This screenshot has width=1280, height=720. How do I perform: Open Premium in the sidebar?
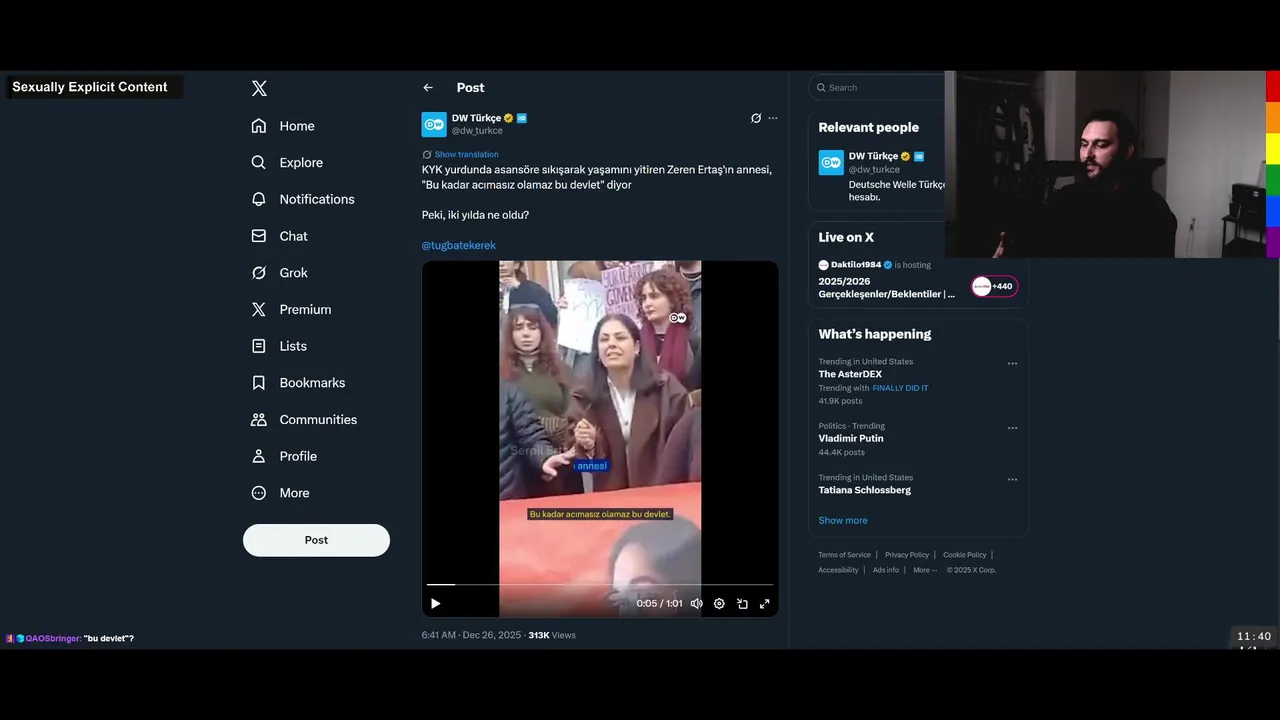291,310
